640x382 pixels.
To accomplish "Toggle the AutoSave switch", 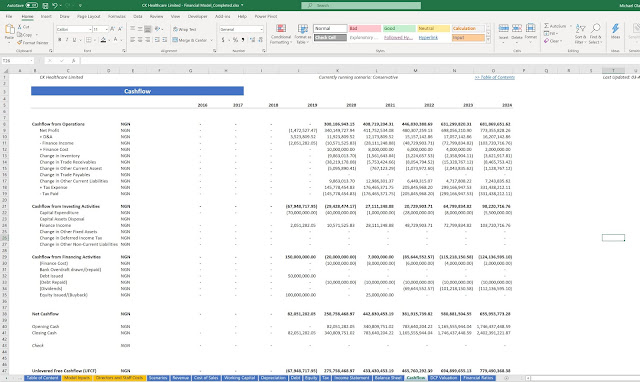I will [32, 5].
